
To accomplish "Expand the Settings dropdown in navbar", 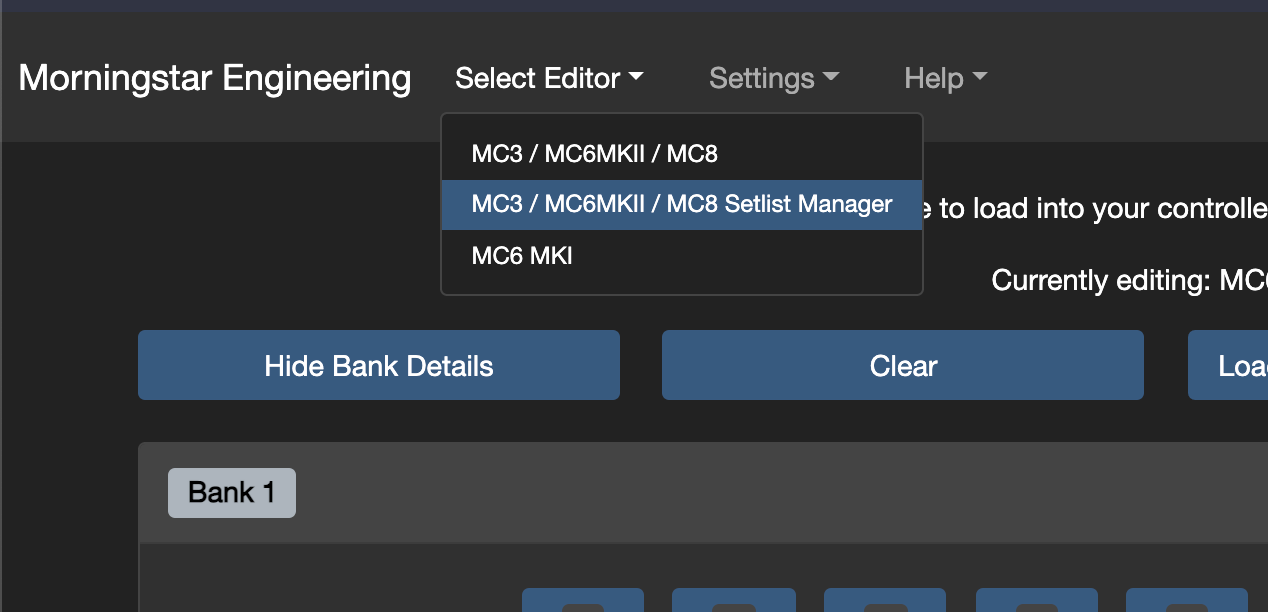I will click(x=774, y=78).
